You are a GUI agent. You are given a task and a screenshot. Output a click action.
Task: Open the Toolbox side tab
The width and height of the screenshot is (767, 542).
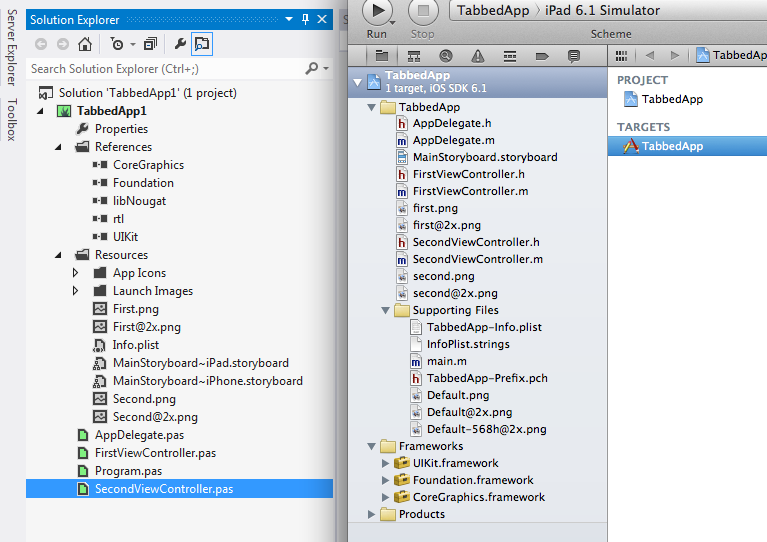(12, 120)
